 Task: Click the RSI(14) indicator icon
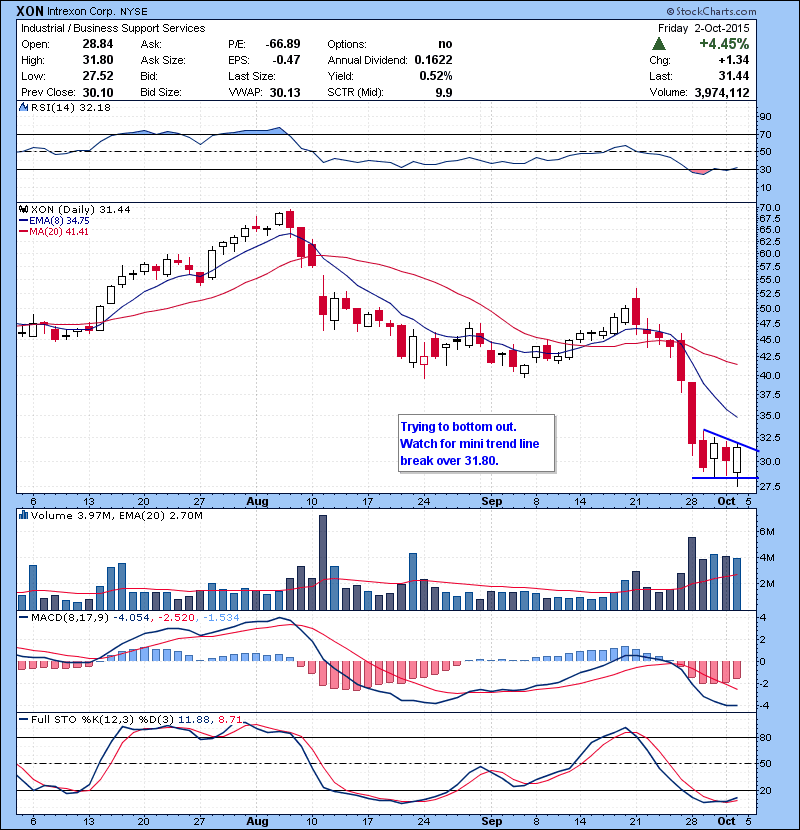pos(23,107)
